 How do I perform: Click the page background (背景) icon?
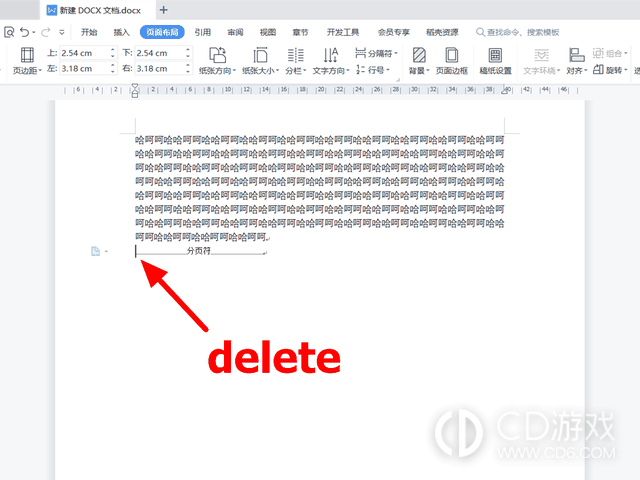pyautogui.click(x=416, y=55)
